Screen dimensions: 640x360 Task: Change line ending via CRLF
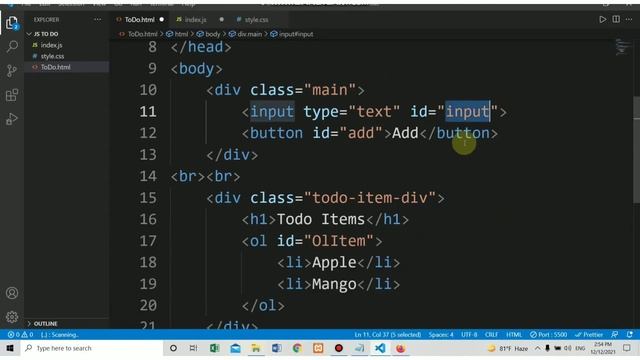pyautogui.click(x=491, y=335)
